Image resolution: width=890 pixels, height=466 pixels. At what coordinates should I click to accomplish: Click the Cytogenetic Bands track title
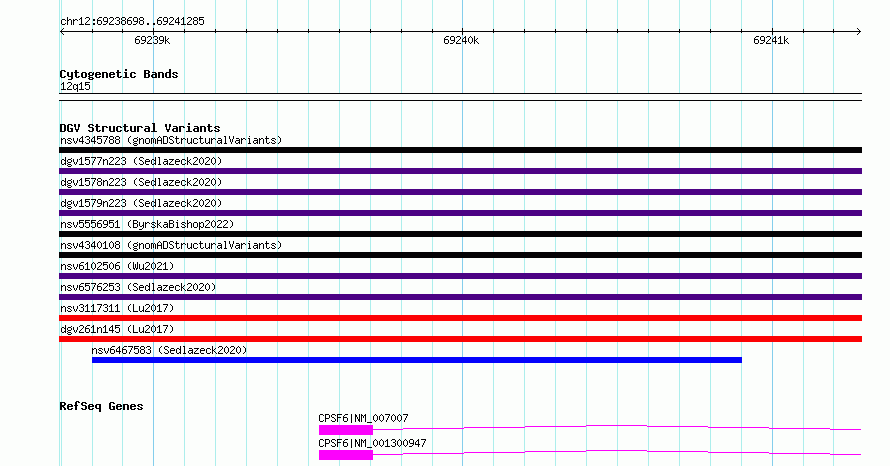pyautogui.click(x=119, y=74)
